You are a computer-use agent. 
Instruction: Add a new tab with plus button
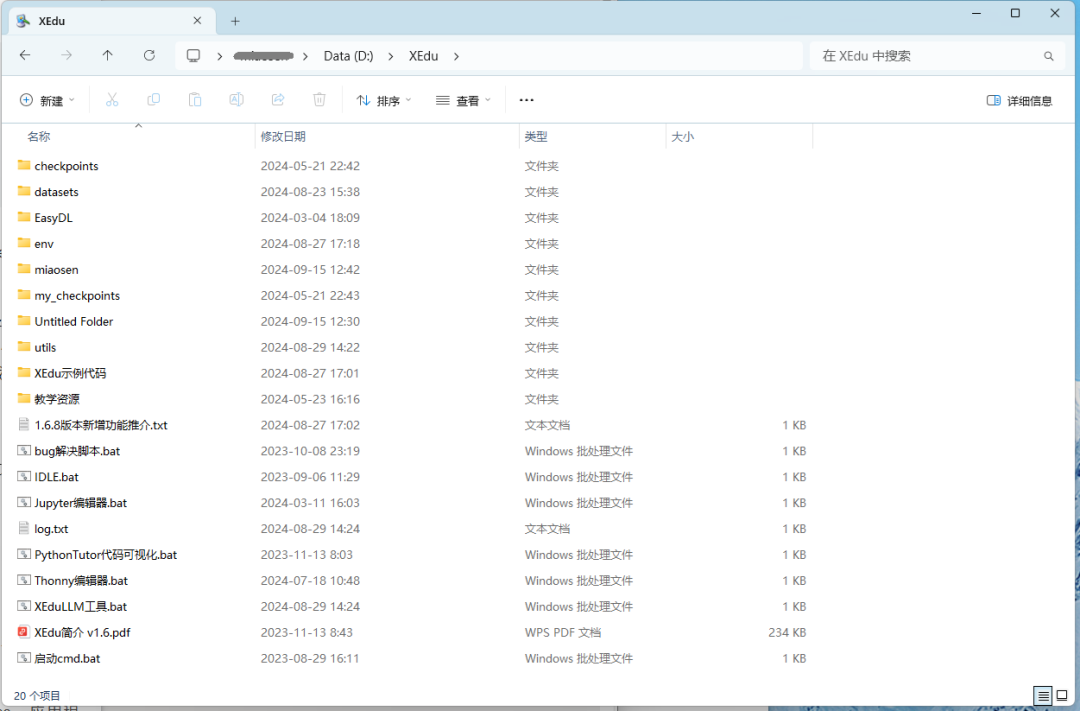pos(235,21)
